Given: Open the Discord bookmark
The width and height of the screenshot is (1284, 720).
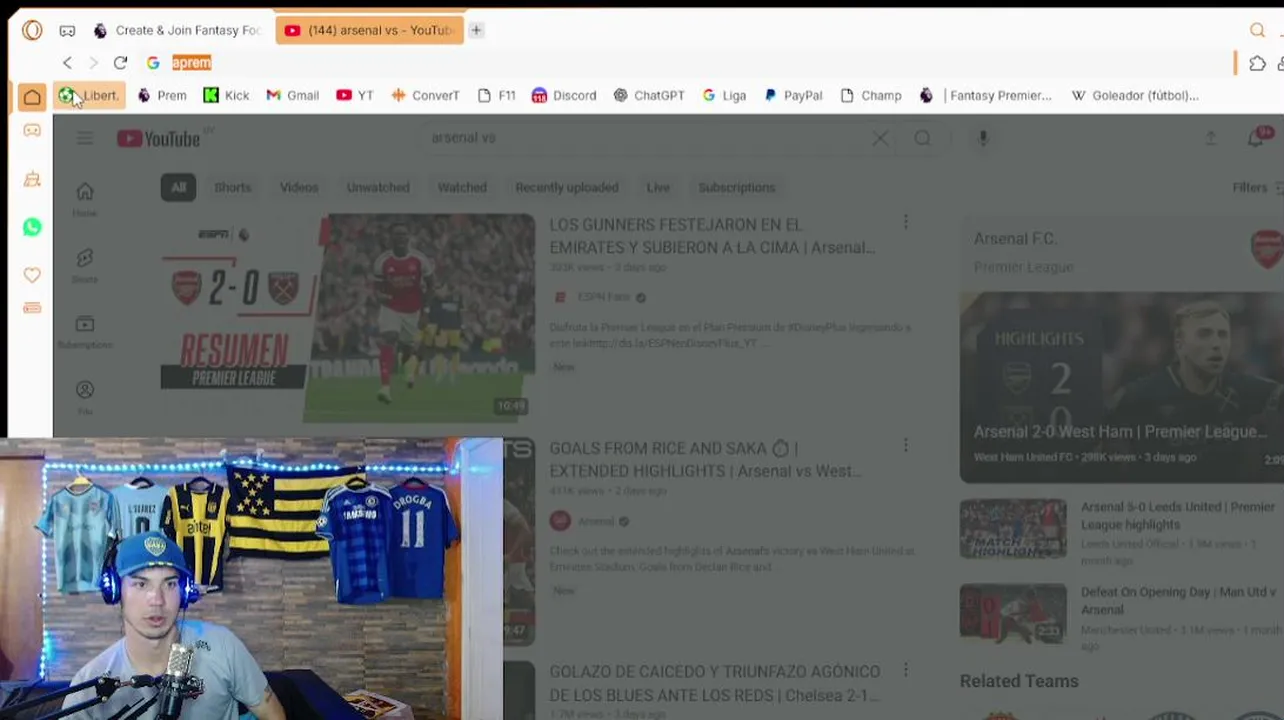Looking at the screenshot, I should click(x=564, y=95).
